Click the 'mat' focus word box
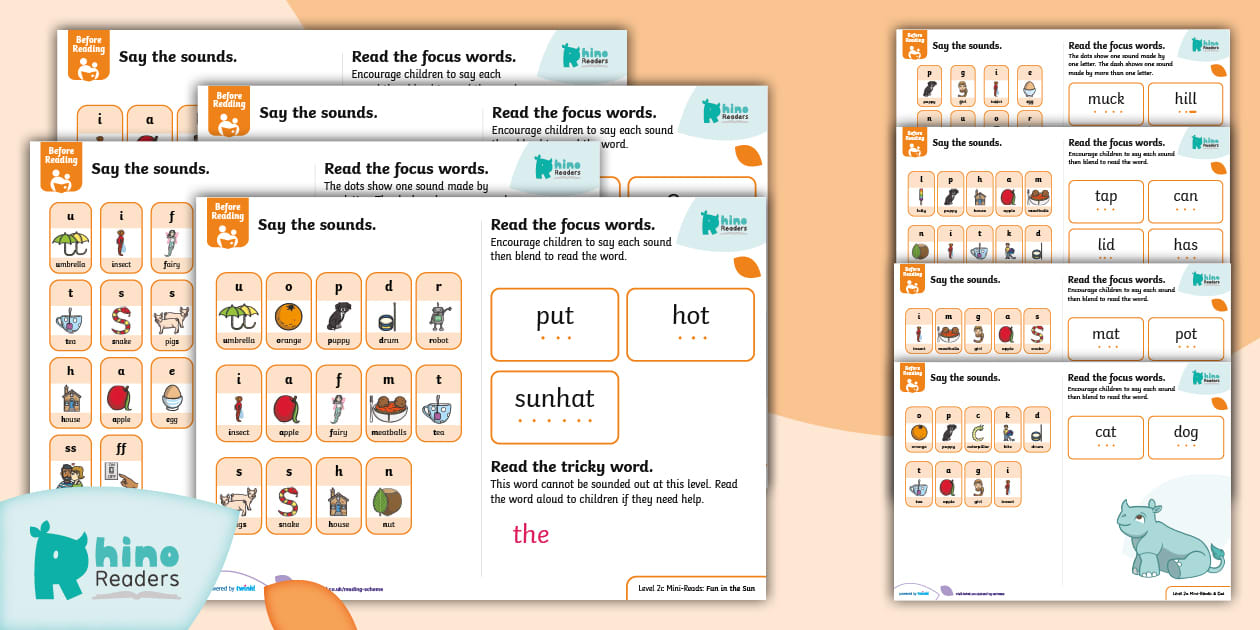The image size is (1260, 630). tap(1105, 338)
